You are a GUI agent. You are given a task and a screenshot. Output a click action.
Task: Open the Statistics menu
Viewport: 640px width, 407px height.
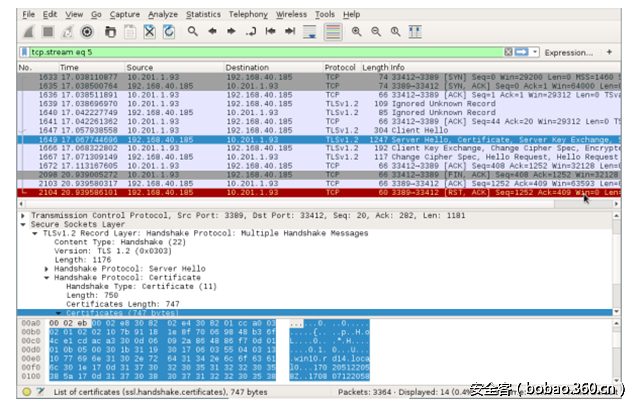203,15
